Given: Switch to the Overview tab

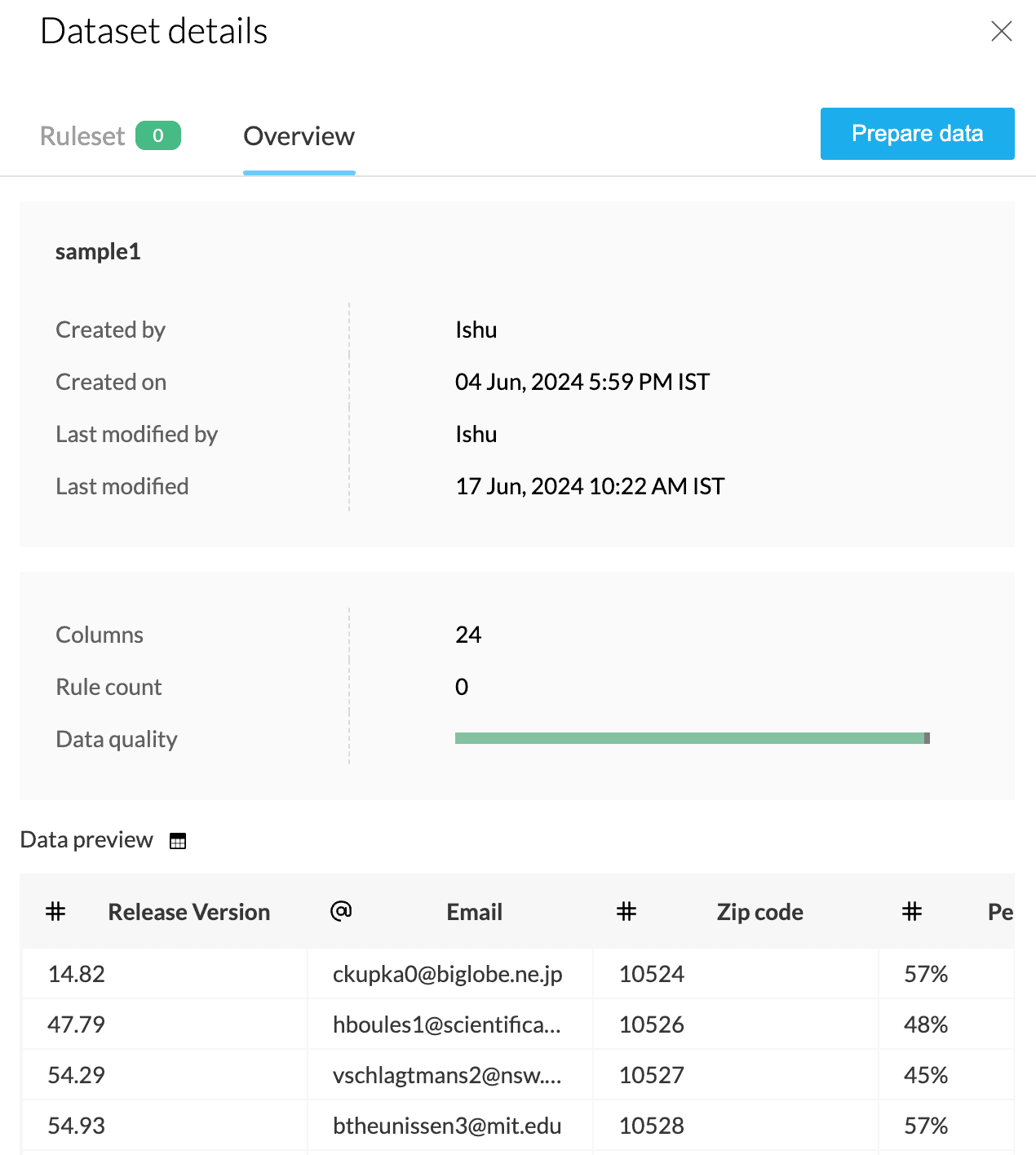Looking at the screenshot, I should (299, 136).
